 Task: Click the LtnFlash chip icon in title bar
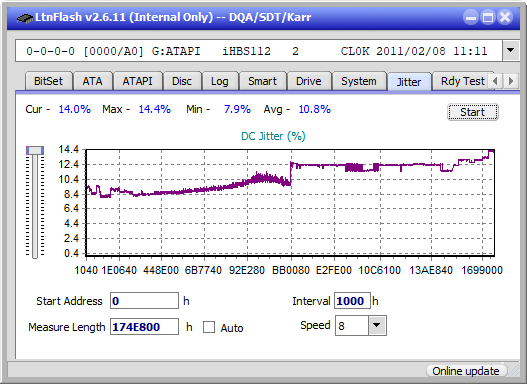25,17
